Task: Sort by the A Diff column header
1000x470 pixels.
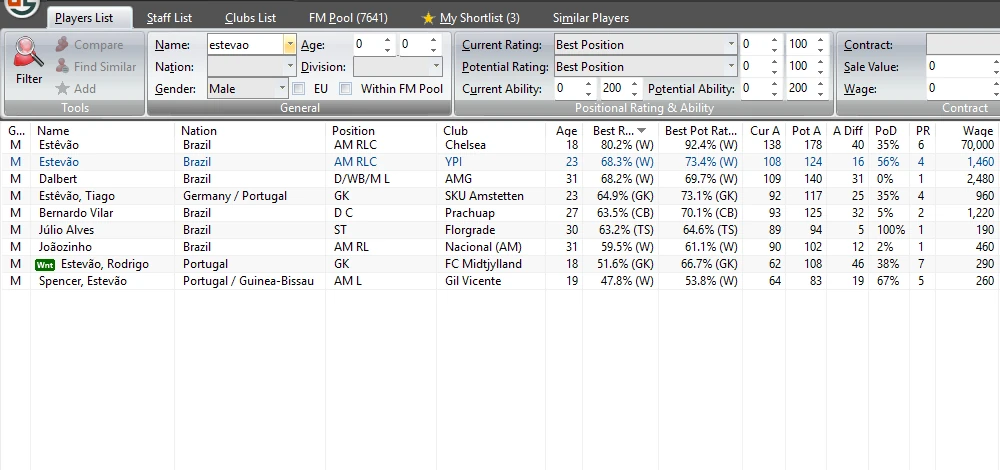Action: pyautogui.click(x=848, y=131)
